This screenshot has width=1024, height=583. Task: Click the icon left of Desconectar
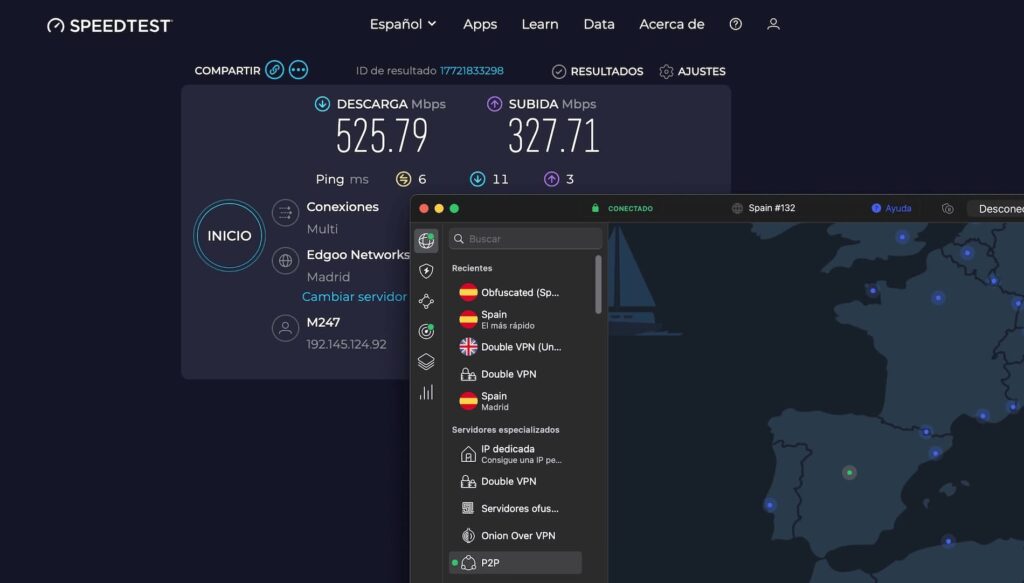pyautogui.click(x=948, y=208)
